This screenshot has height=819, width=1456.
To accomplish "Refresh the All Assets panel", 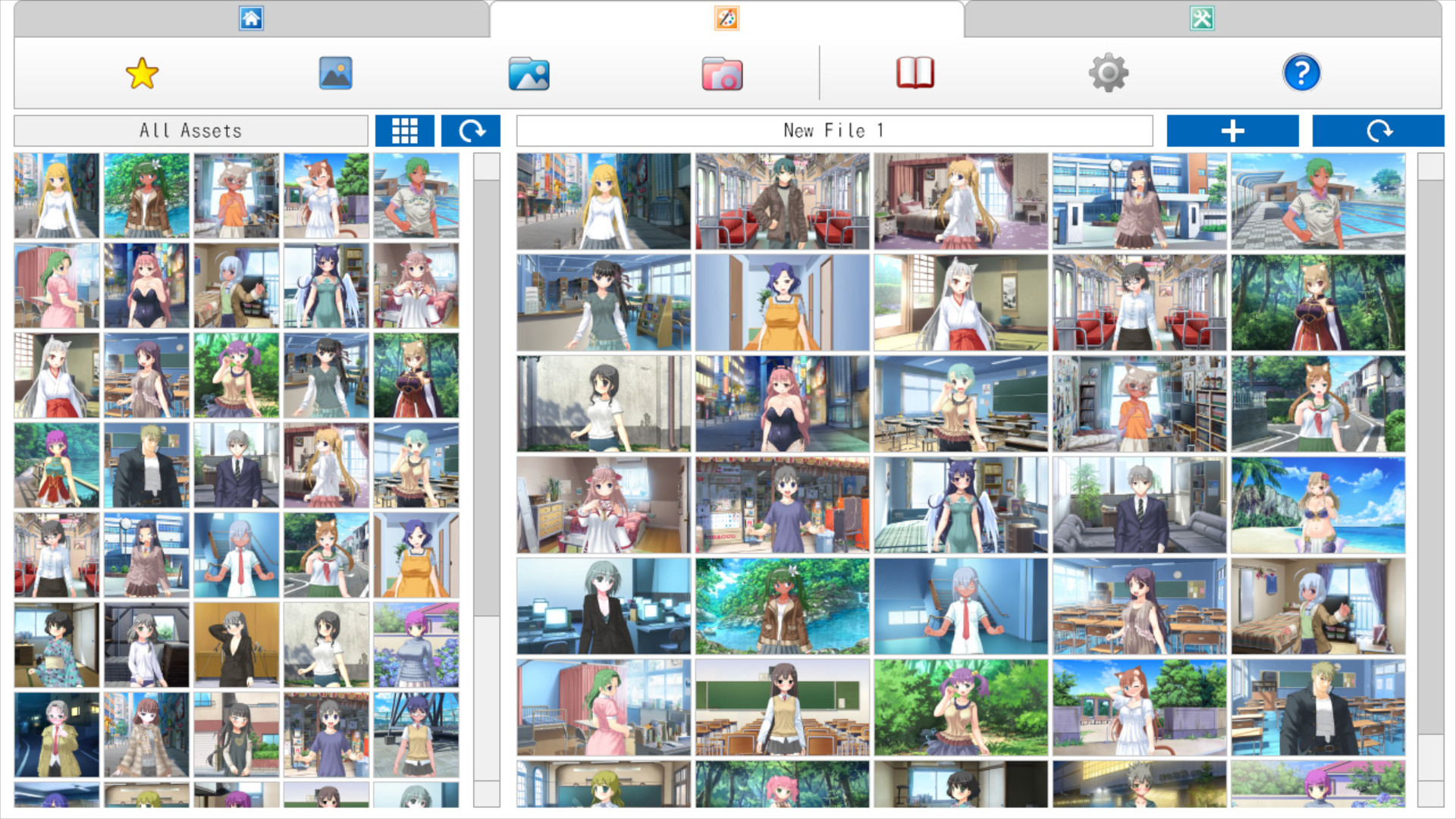I will pyautogui.click(x=471, y=130).
